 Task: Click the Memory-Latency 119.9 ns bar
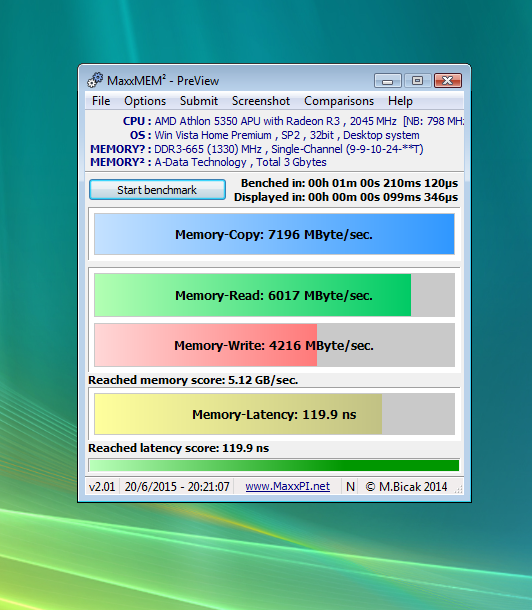[274, 414]
